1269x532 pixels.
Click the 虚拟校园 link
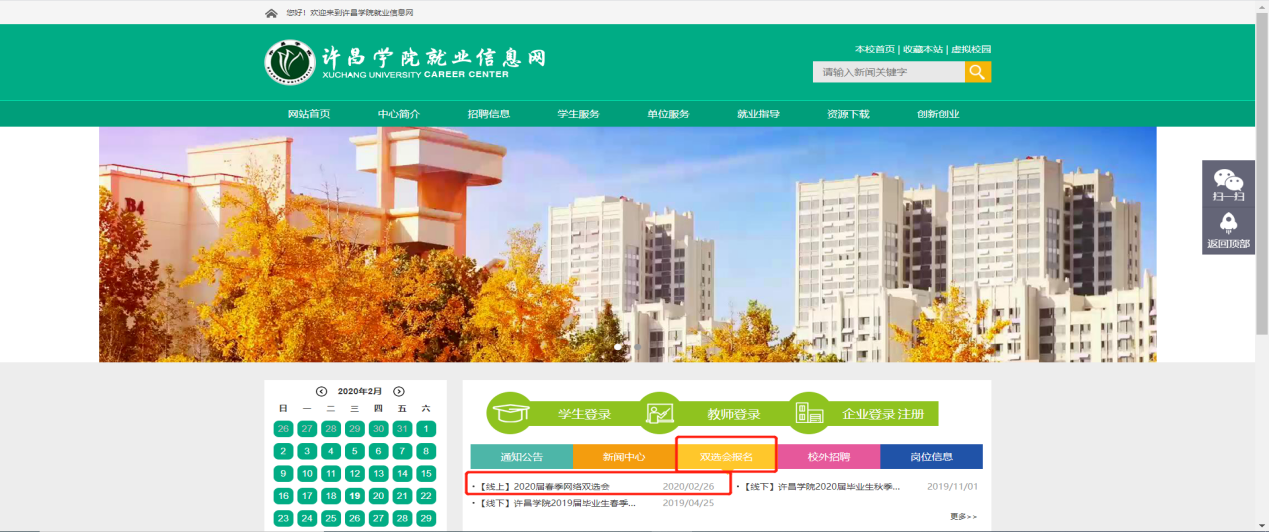[x=971, y=49]
